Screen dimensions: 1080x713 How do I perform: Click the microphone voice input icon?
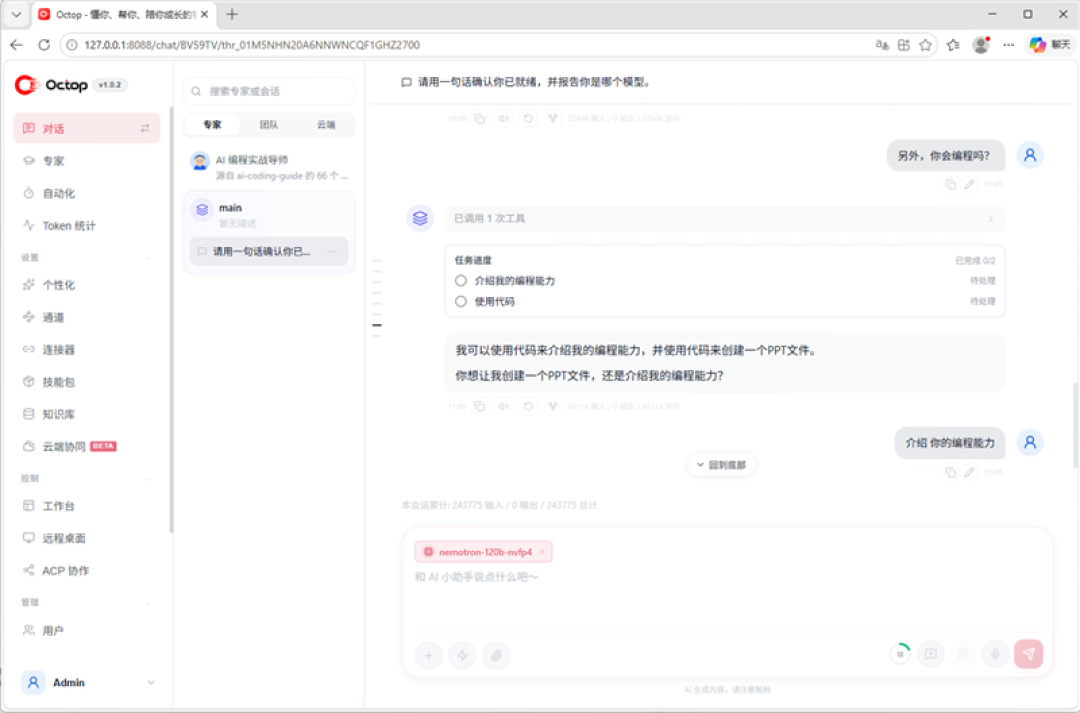point(995,654)
